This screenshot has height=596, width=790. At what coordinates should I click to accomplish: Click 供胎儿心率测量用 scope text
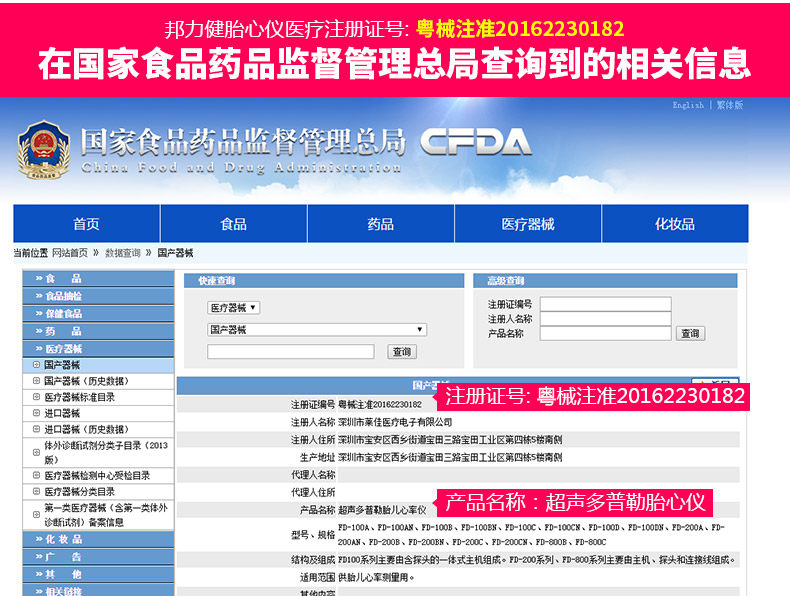pos(376,577)
